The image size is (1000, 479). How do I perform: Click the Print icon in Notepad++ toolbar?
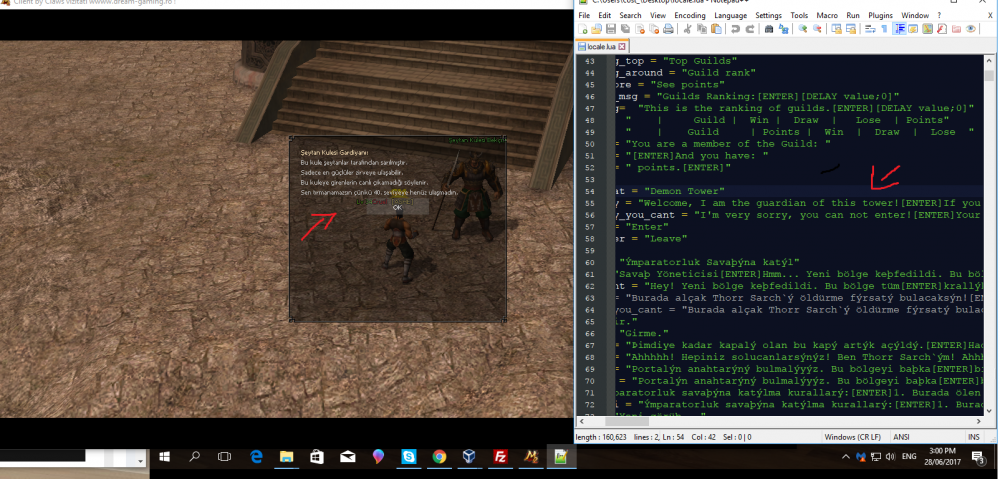point(668,29)
